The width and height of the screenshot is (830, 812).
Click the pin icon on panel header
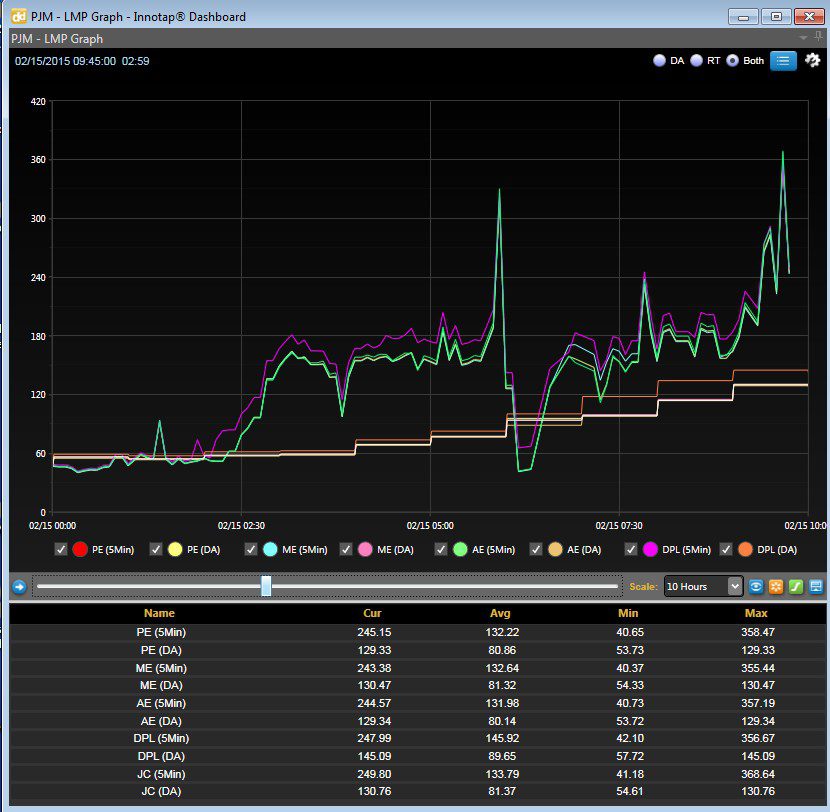coord(818,37)
